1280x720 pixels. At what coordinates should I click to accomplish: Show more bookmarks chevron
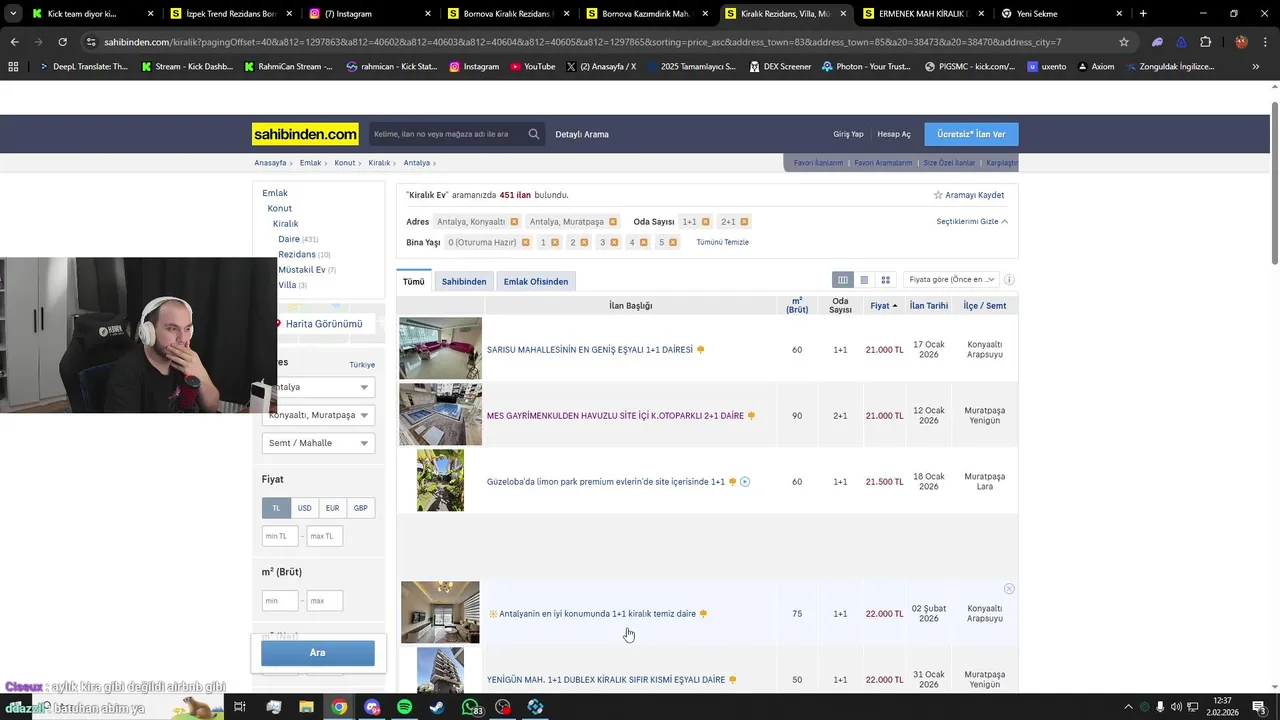point(1256,67)
